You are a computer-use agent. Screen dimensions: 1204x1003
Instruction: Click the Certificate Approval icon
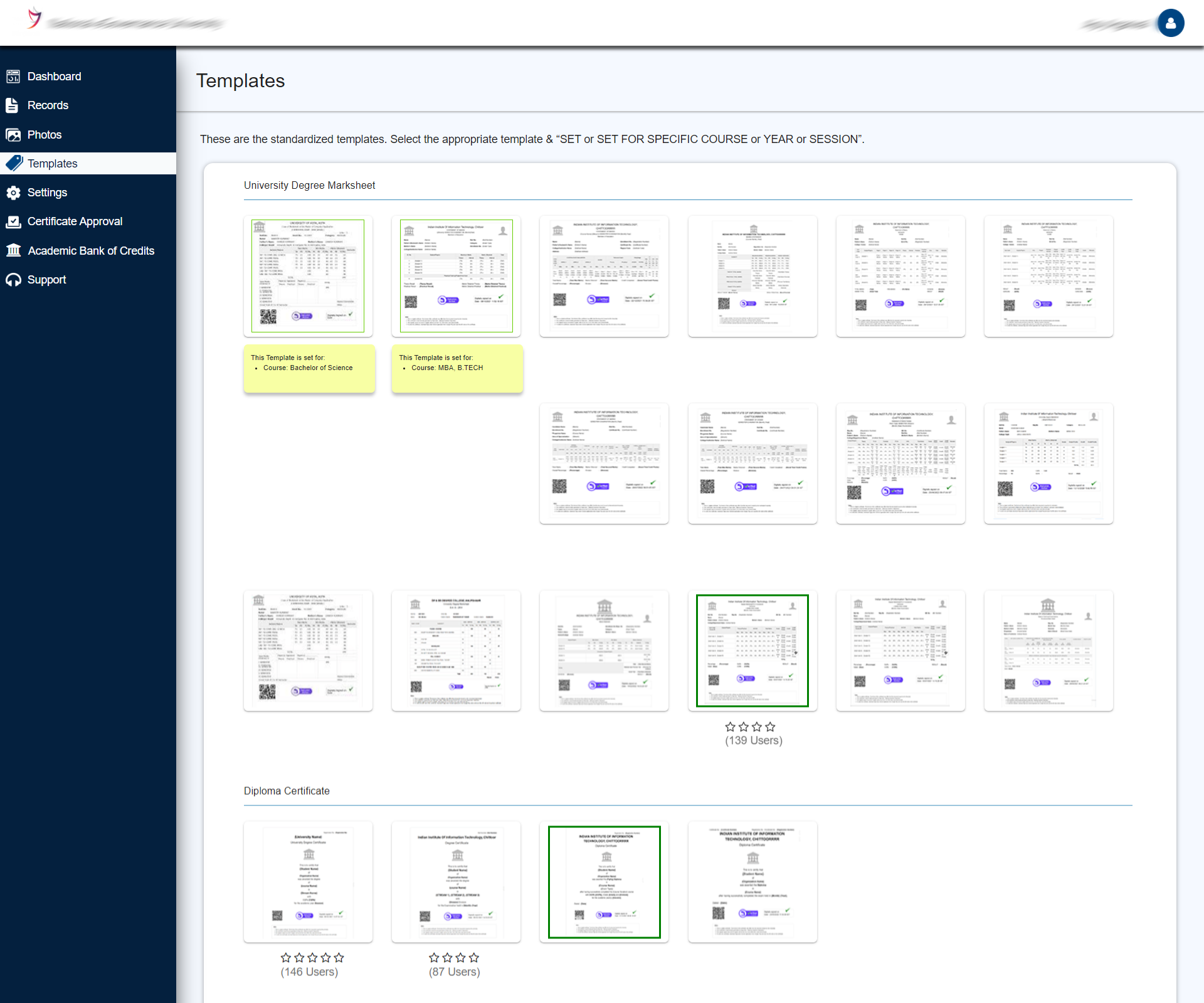coord(13,221)
